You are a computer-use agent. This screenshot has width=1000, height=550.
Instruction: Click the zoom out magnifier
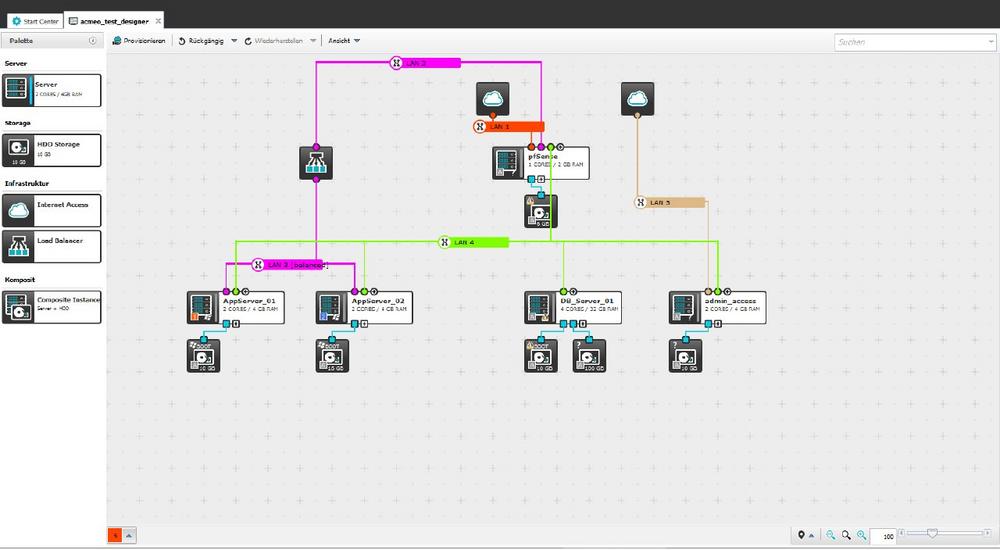830,535
